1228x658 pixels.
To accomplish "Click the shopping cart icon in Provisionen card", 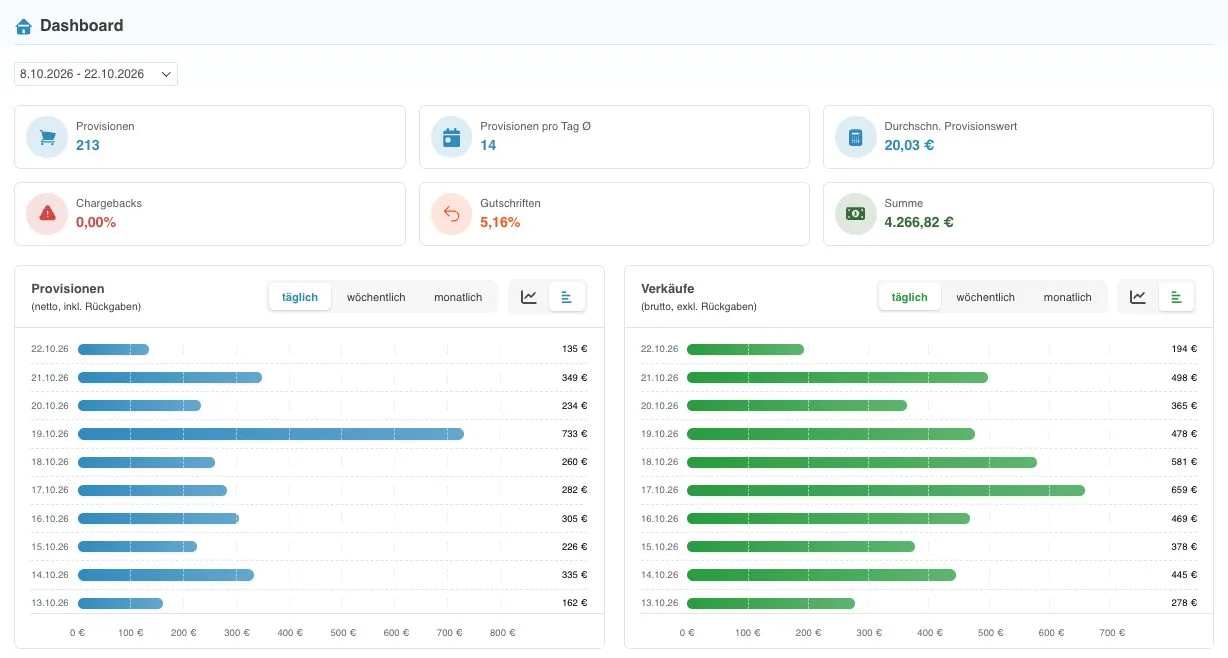I will coord(47,137).
